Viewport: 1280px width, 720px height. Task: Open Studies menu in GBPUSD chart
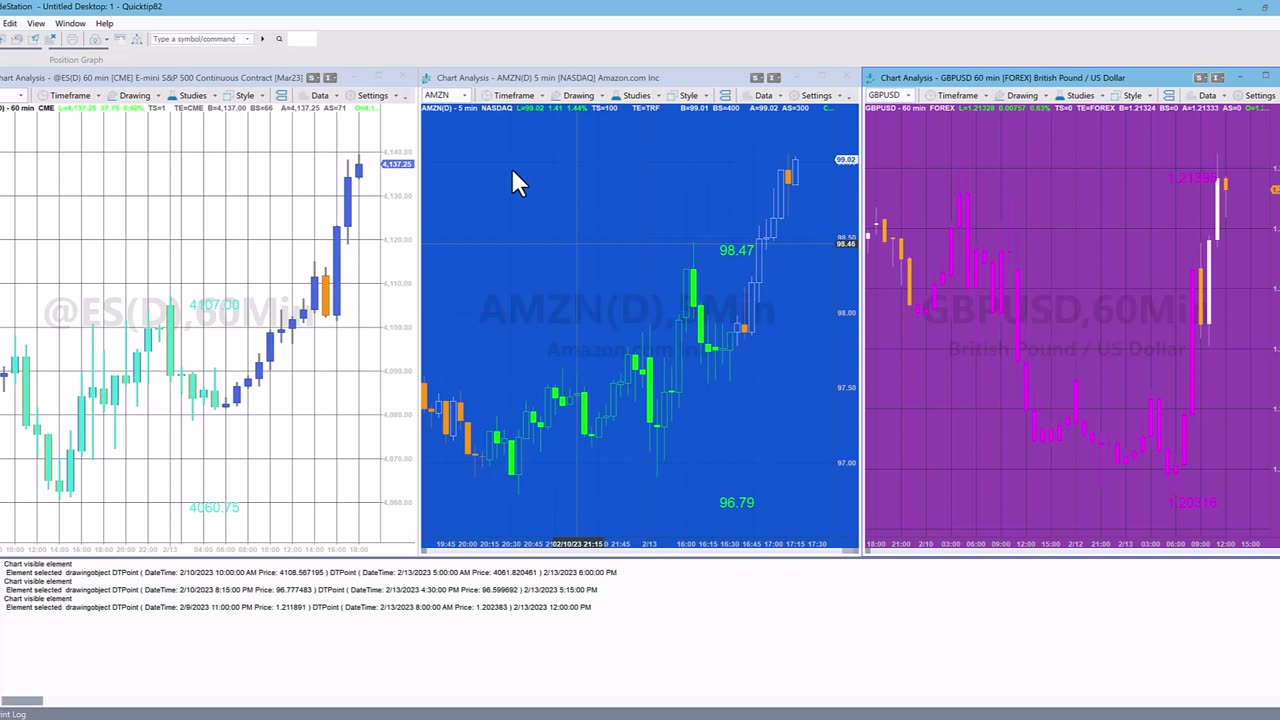click(x=1081, y=96)
